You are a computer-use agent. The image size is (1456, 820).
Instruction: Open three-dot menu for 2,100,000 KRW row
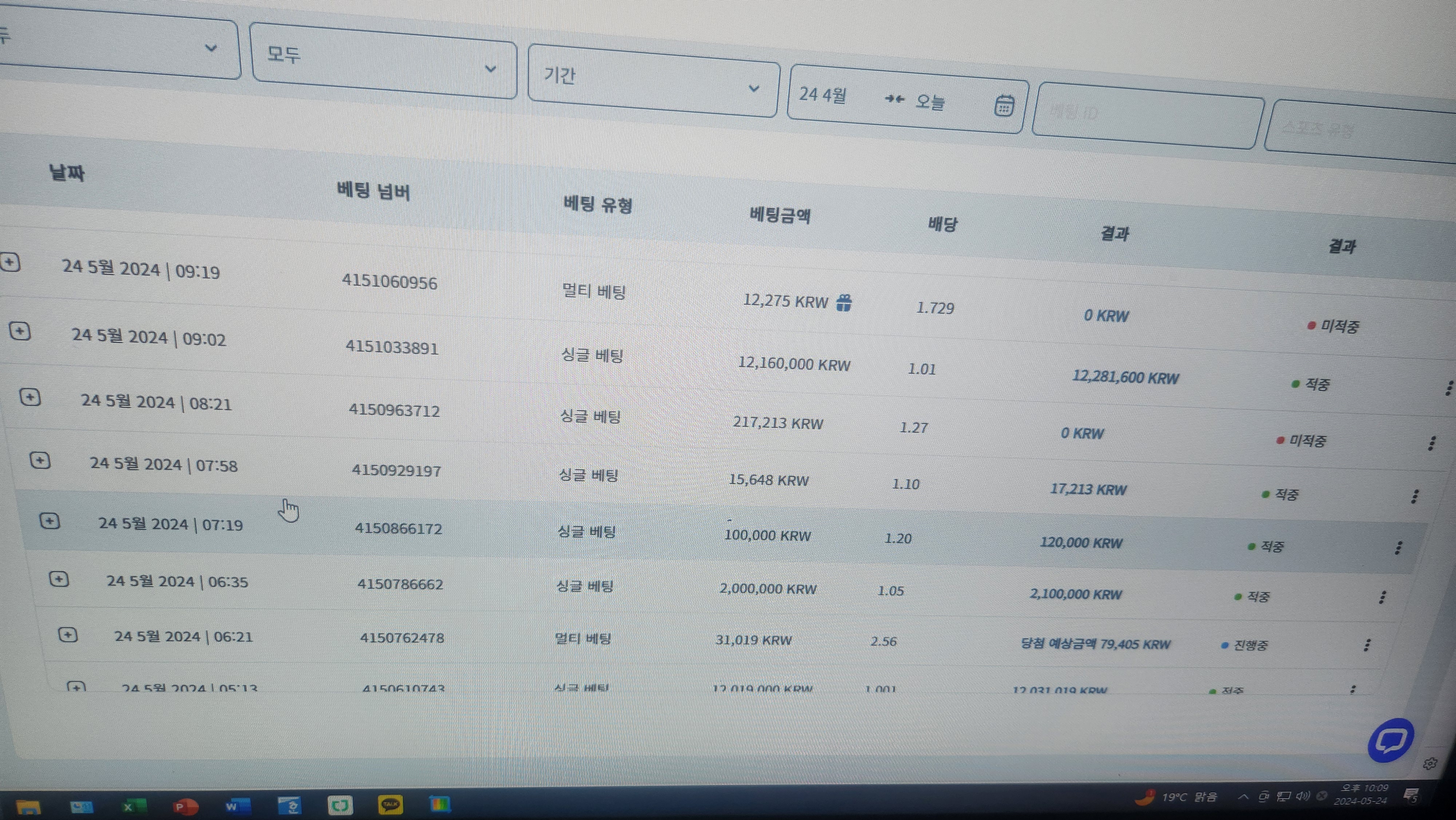[1382, 597]
